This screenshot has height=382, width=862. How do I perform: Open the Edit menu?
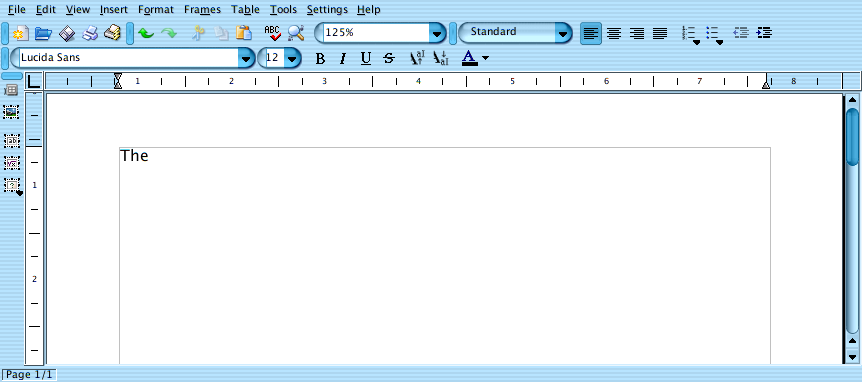46,9
